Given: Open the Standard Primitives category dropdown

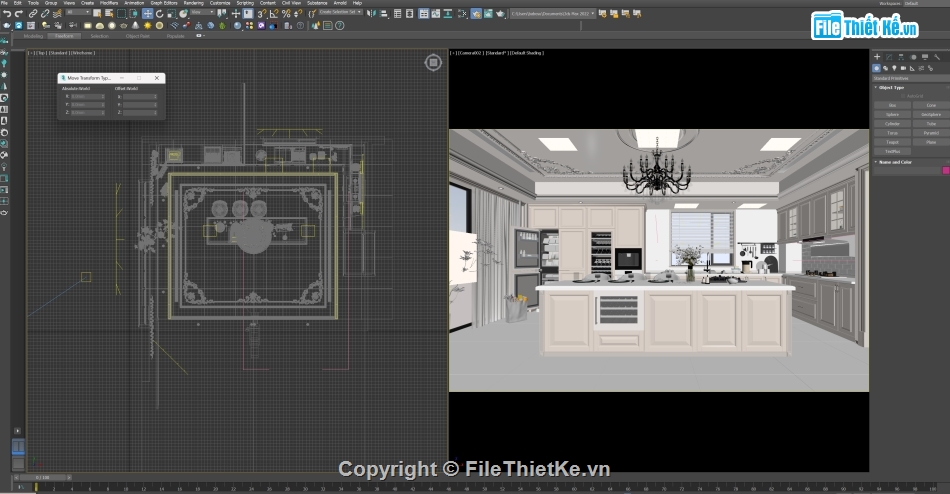Looking at the screenshot, I should [911, 78].
